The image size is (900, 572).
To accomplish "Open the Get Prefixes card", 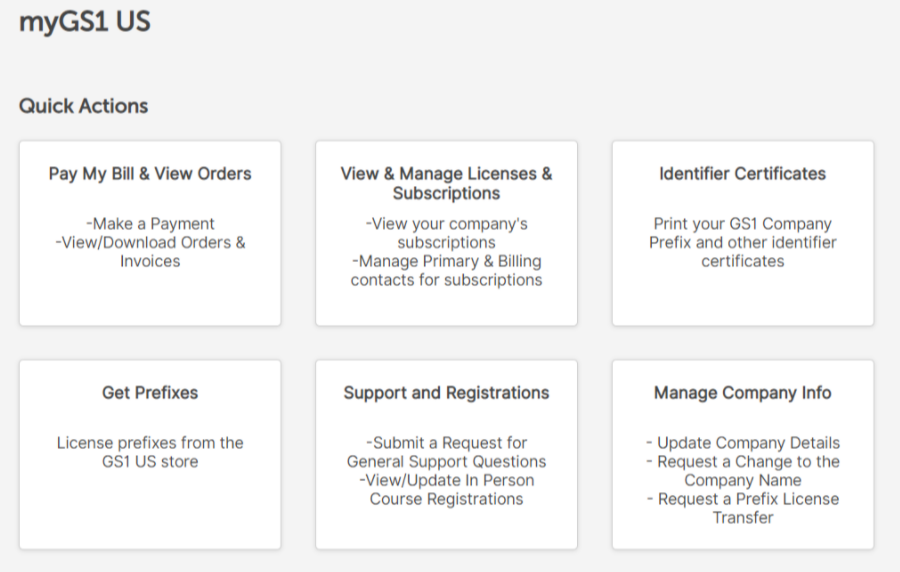I will (x=150, y=455).
